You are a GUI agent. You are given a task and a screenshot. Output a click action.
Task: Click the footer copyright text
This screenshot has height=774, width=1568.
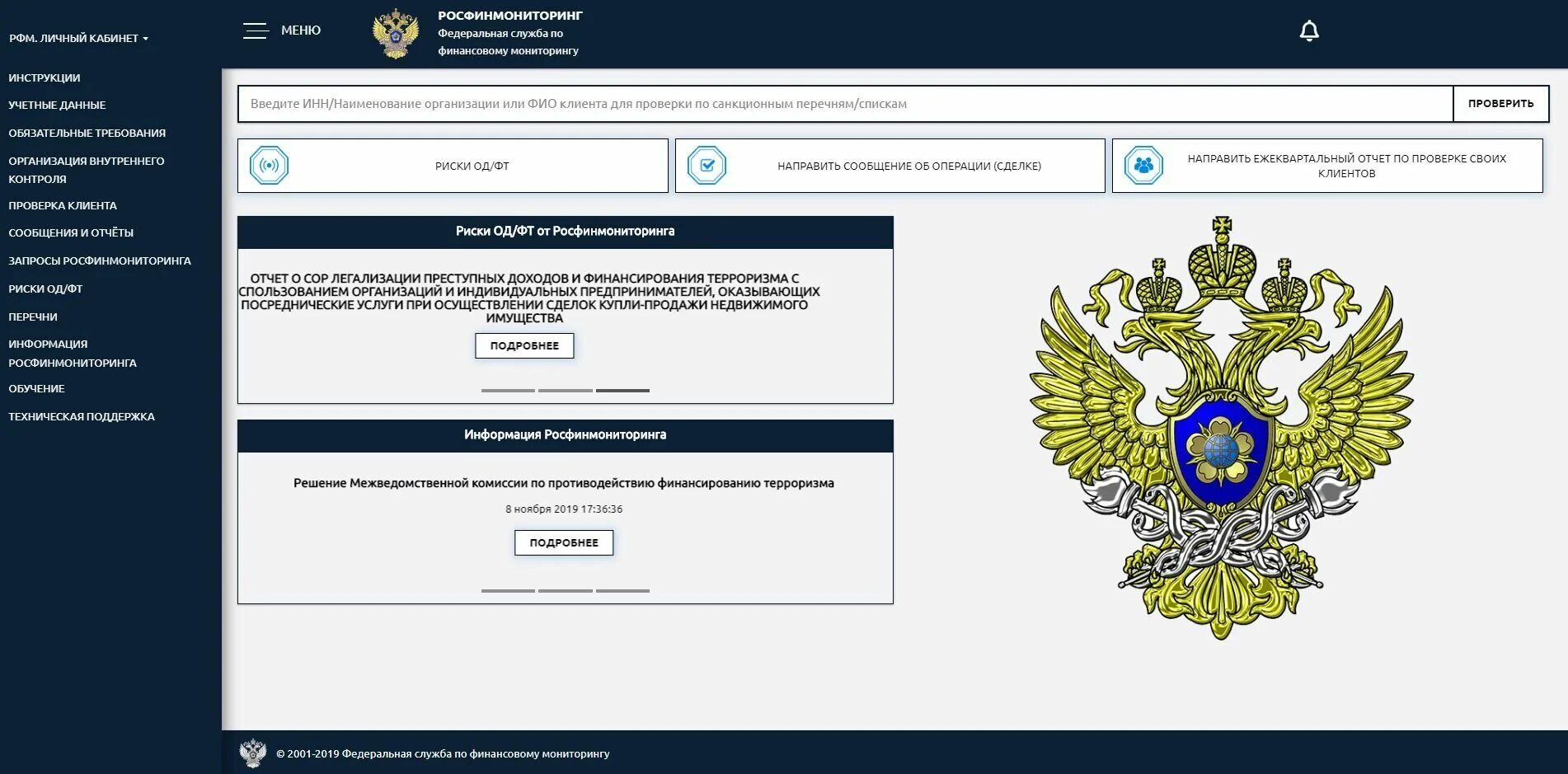tap(443, 753)
